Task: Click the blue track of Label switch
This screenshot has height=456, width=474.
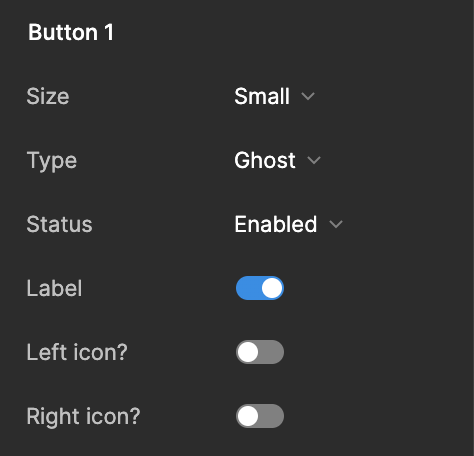Action: pos(248,288)
